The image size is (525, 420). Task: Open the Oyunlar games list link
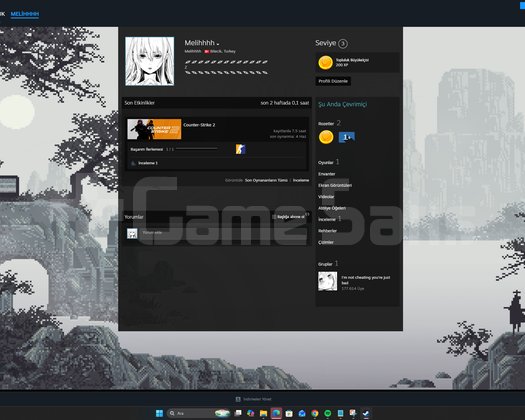click(x=325, y=162)
